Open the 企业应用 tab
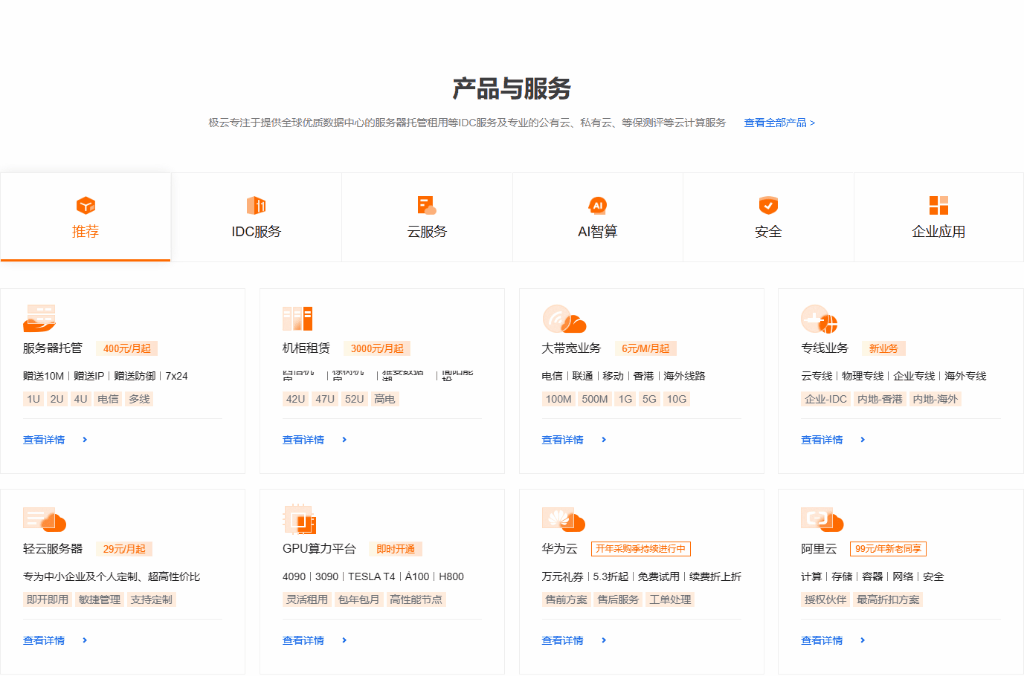1024x676 pixels. click(938, 217)
